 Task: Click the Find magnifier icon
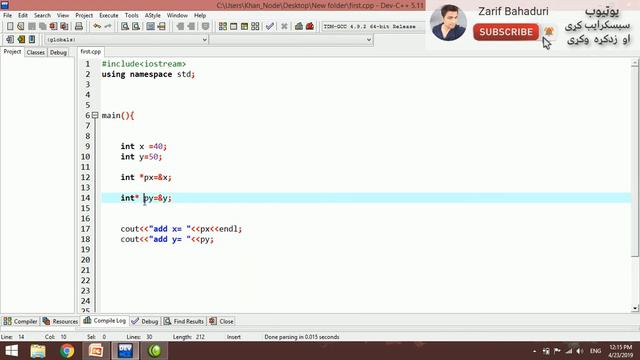(125, 27)
